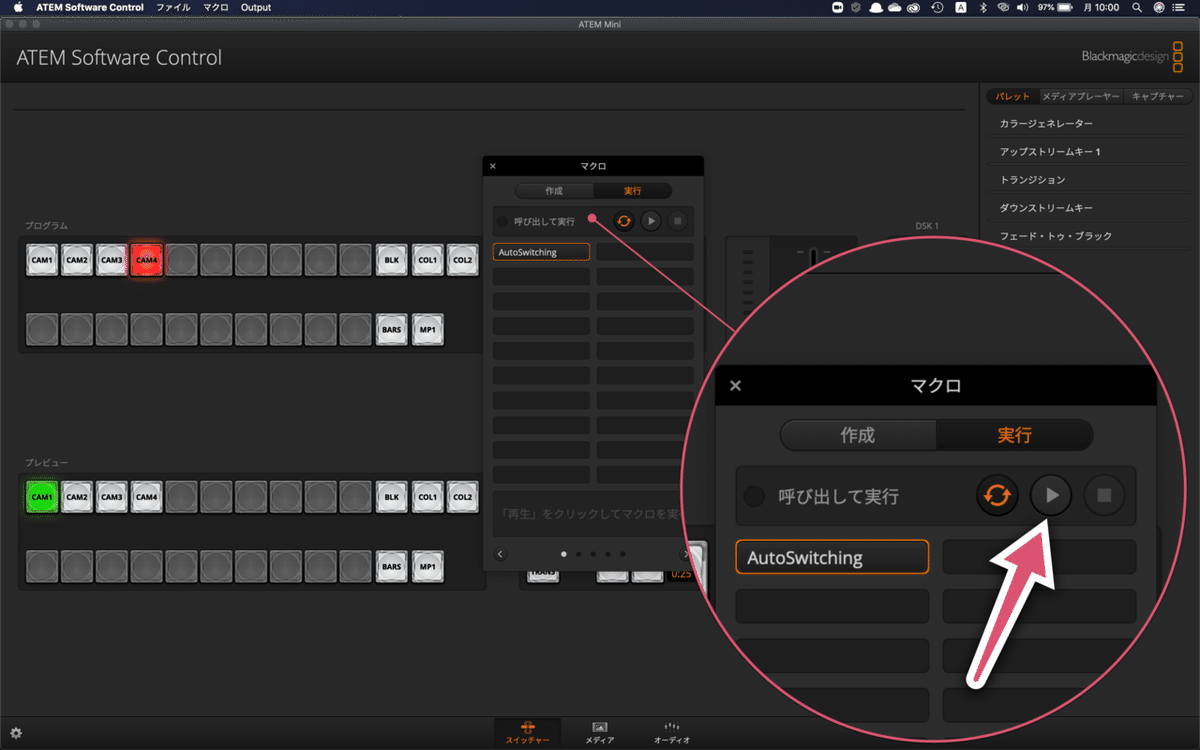The height and width of the screenshot is (750, 1200).
Task: Click the プレビュー section label
Action: pyautogui.click(x=47, y=463)
